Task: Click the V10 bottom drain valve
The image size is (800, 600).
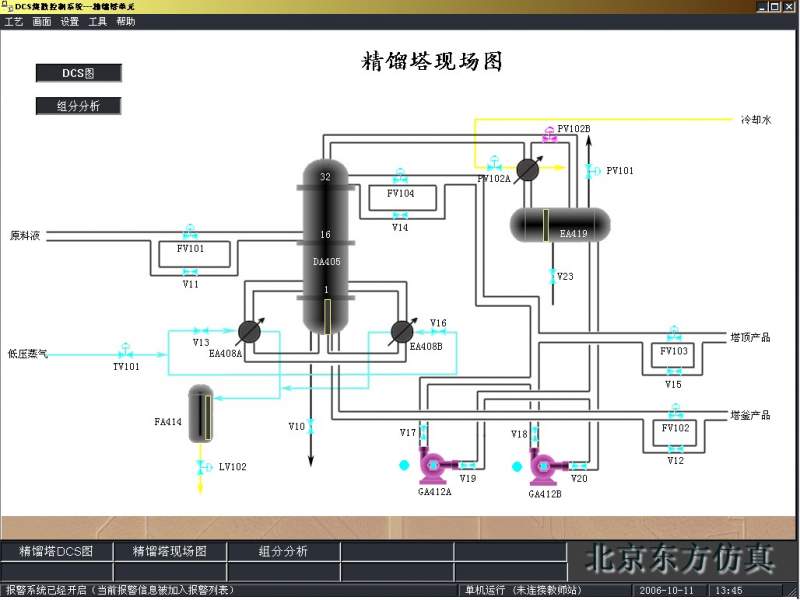Action: 311,427
